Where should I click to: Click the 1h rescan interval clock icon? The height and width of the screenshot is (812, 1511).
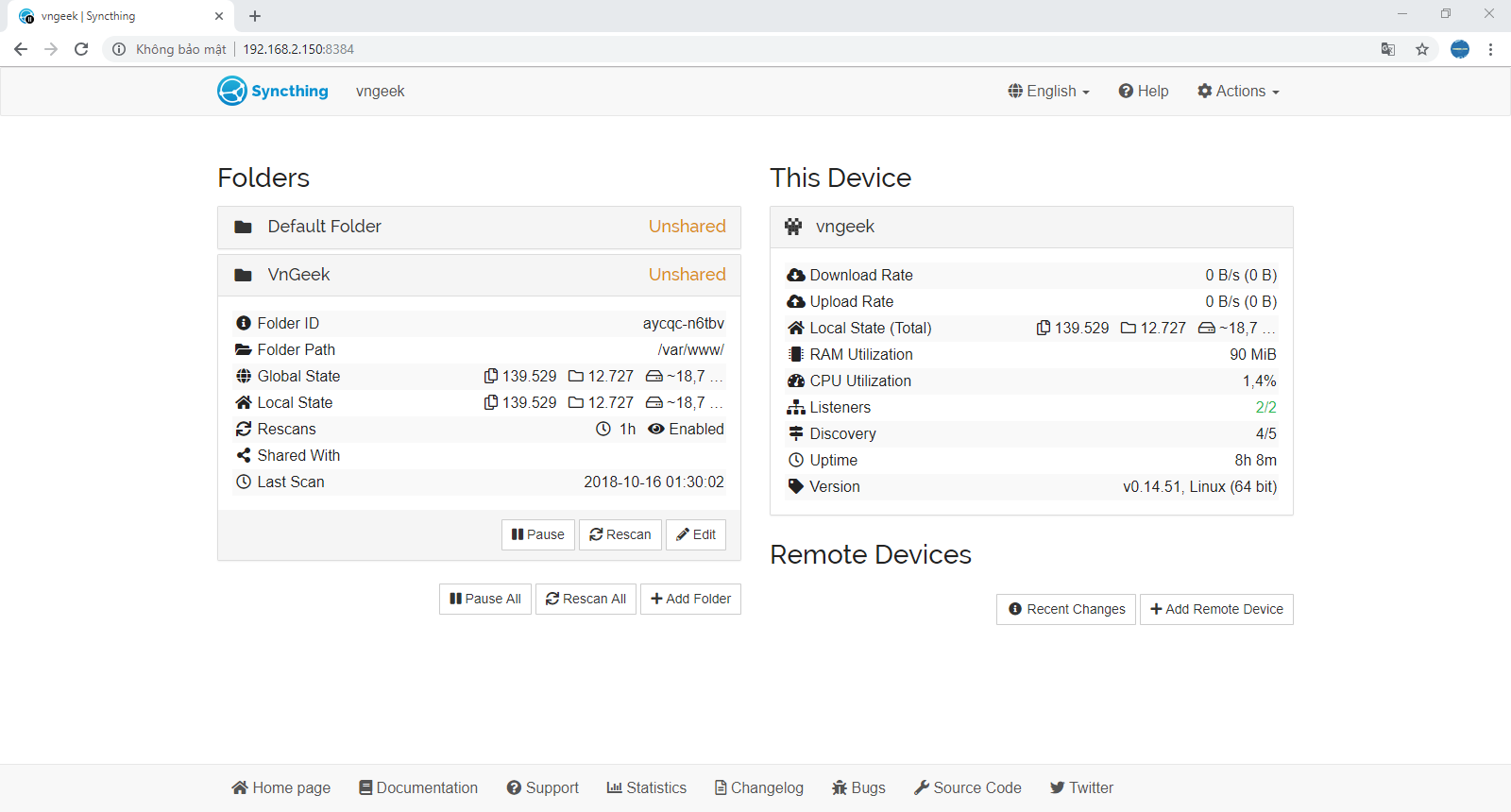click(x=603, y=429)
